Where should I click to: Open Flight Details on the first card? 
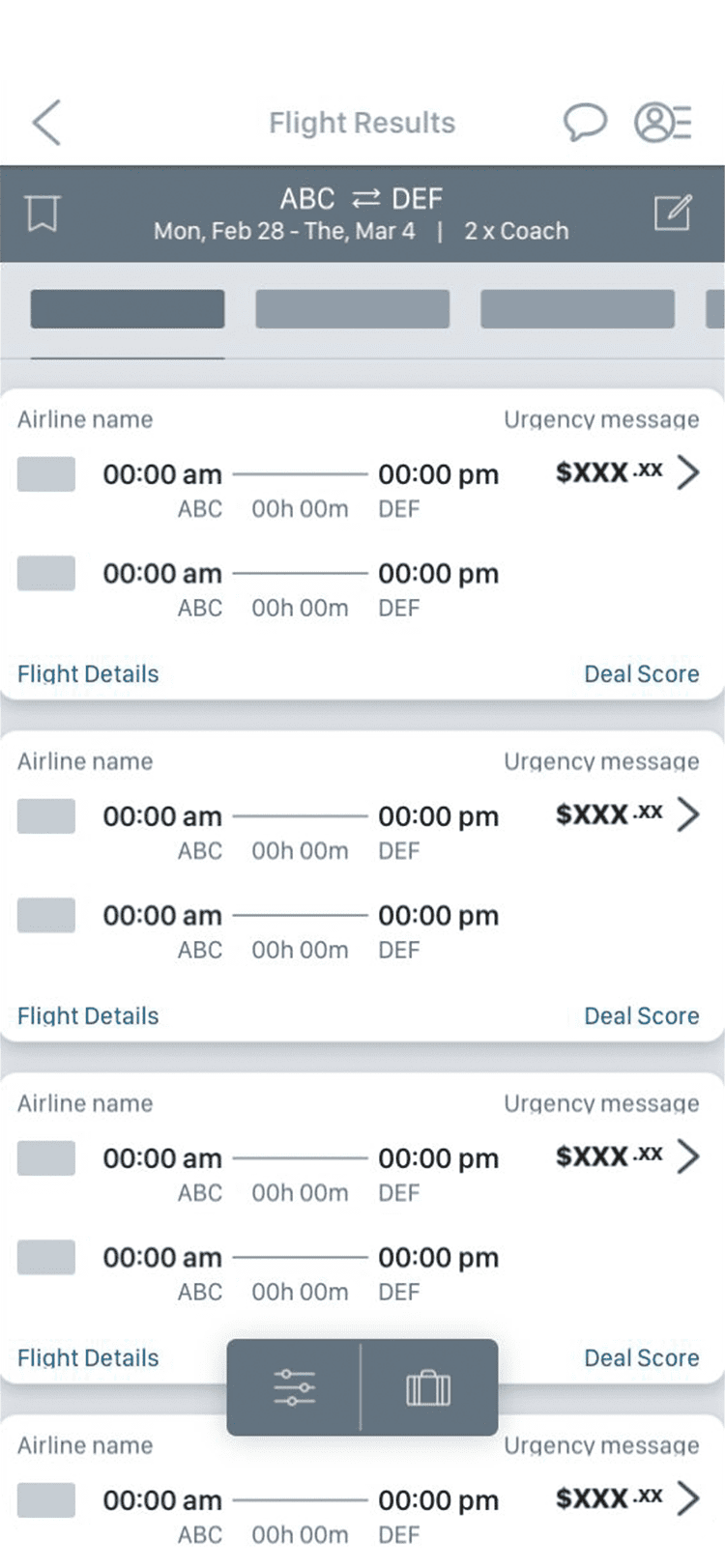pos(88,674)
